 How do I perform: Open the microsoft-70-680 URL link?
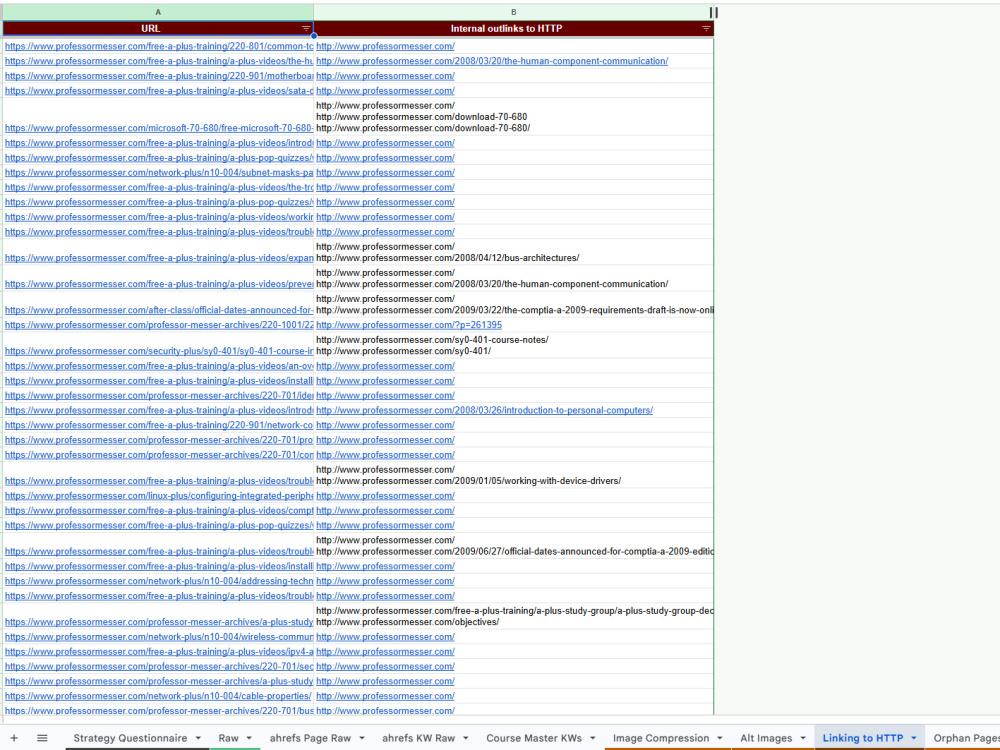159,128
